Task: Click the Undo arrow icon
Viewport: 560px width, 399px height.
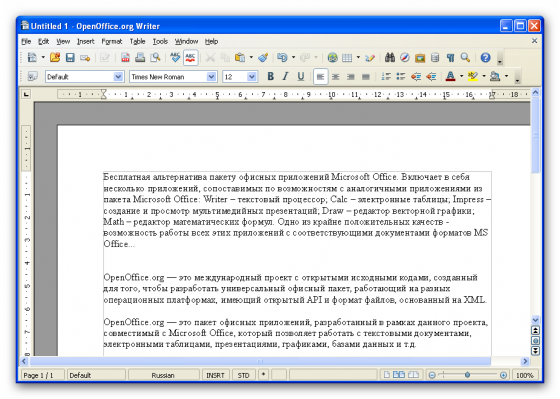Action: [282, 58]
